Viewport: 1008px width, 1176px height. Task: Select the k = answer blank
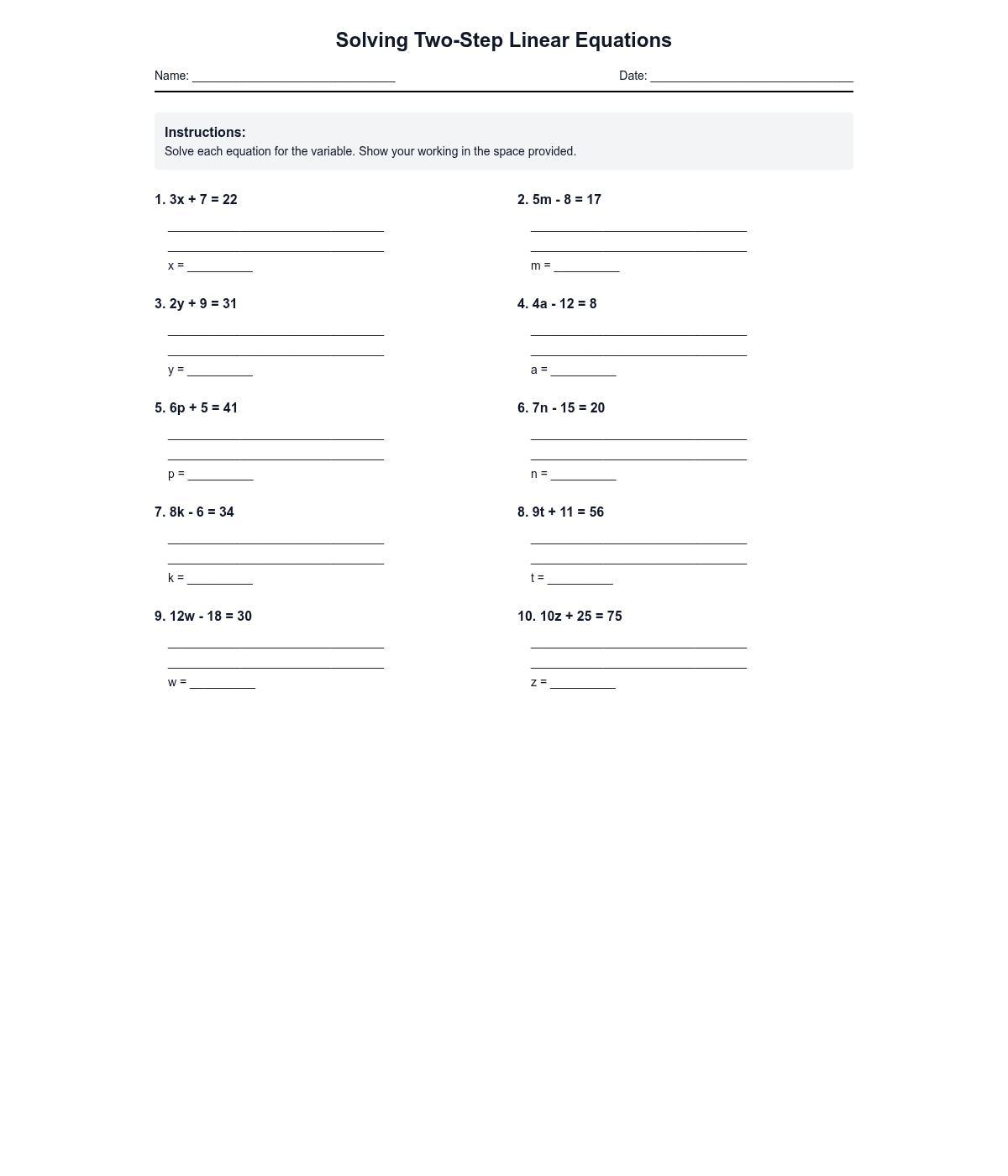click(219, 578)
